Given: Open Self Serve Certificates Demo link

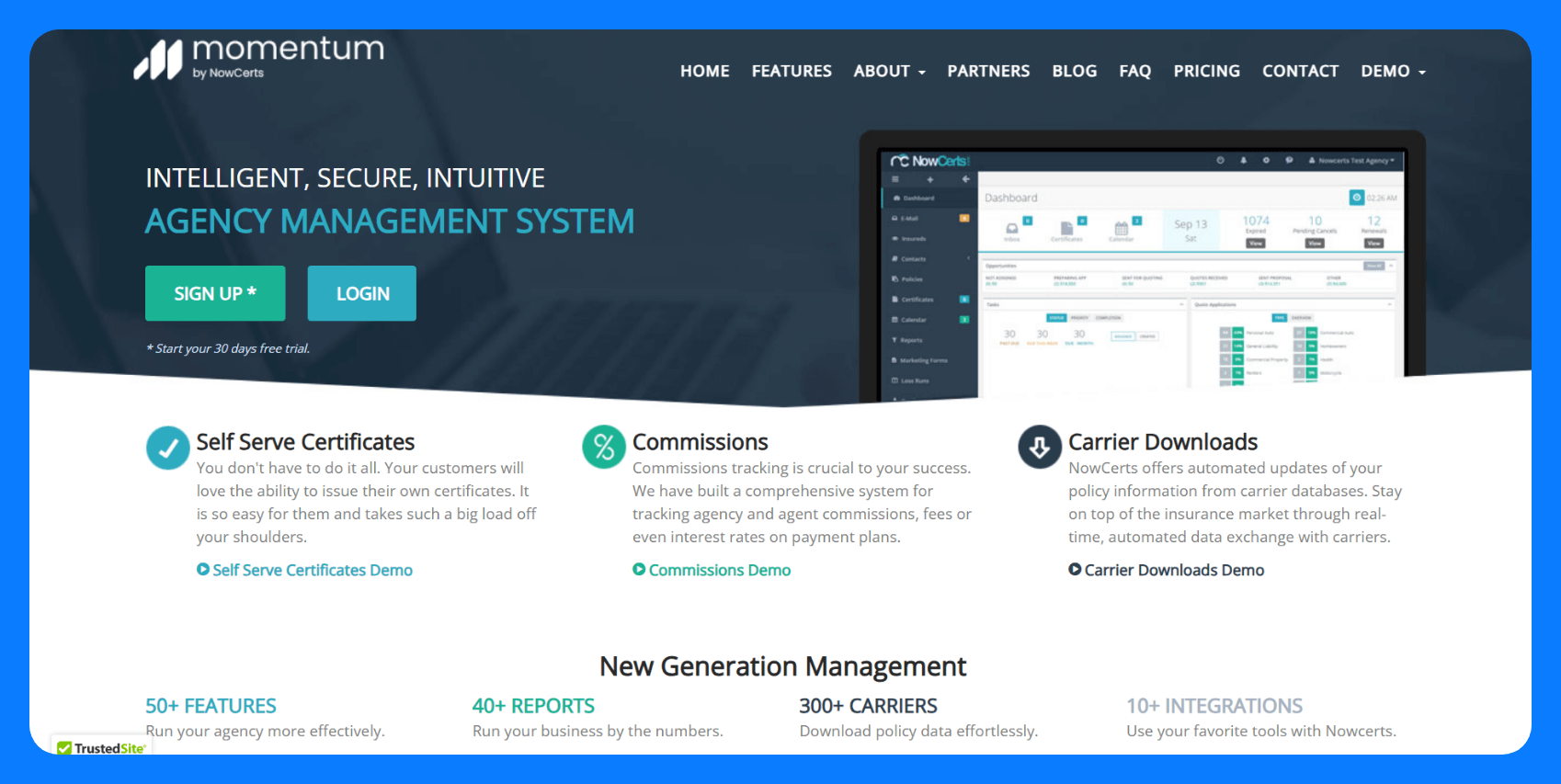Looking at the screenshot, I should point(313,570).
